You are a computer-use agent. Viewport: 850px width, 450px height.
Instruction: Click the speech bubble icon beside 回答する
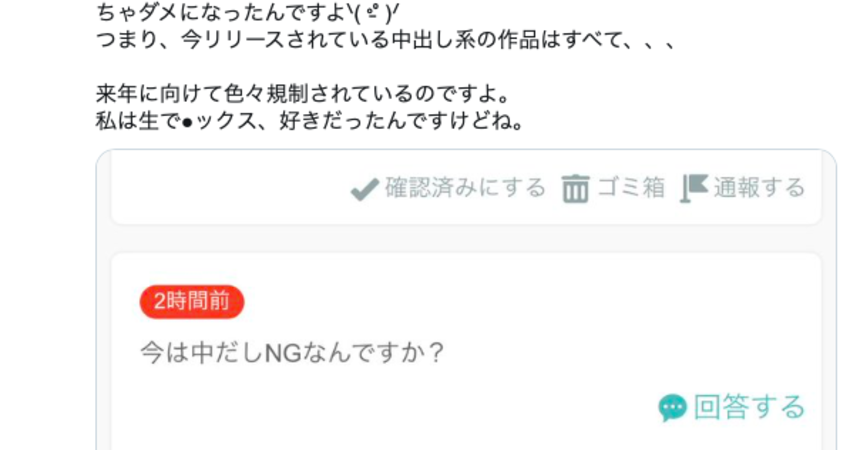coord(673,408)
